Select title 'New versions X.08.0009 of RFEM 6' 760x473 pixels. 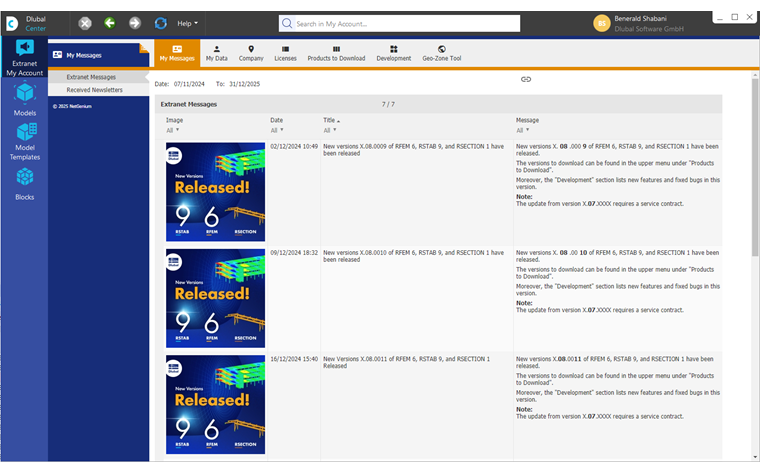pyautogui.click(x=413, y=150)
